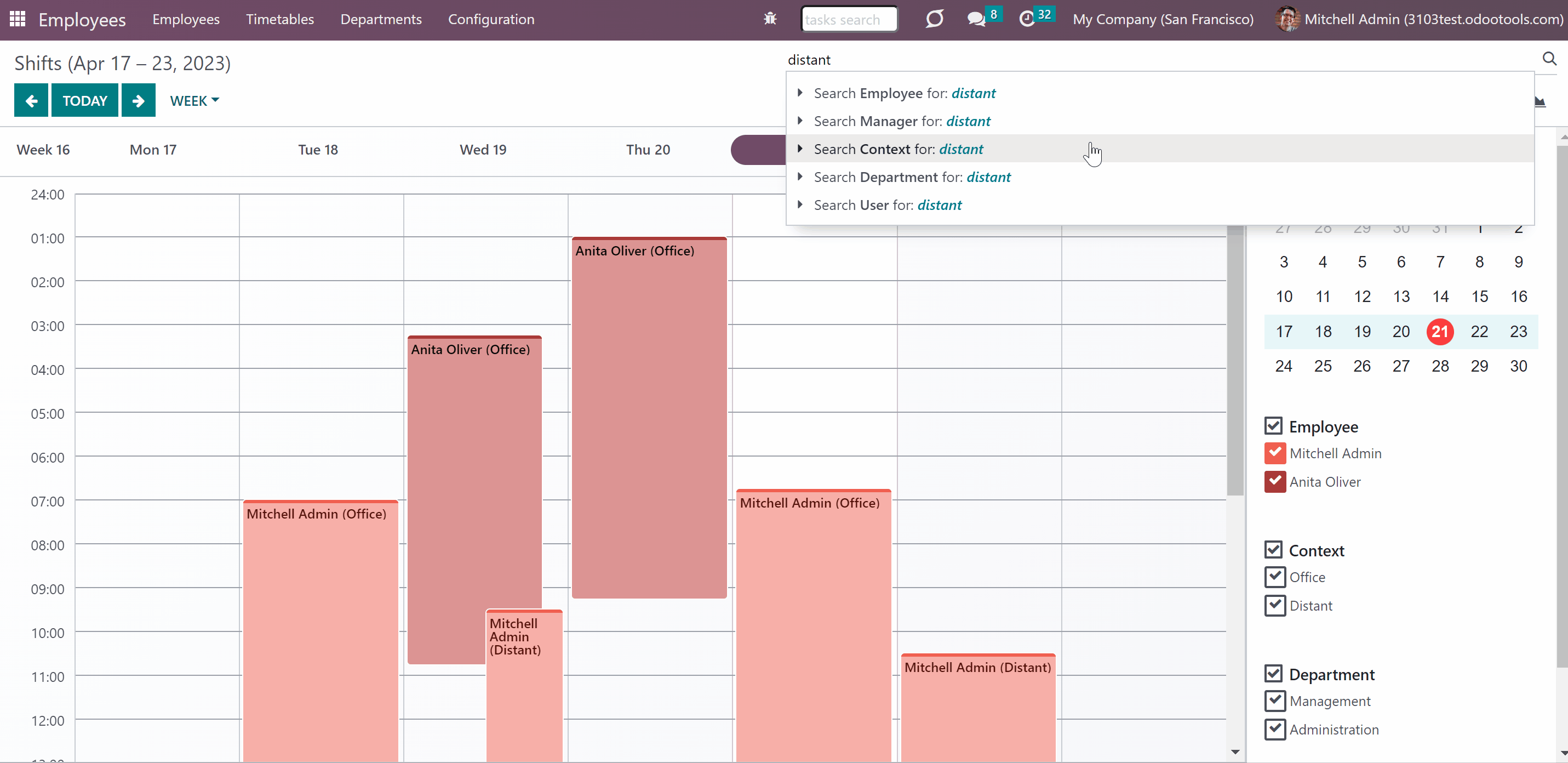Open the Configuration menu
The height and width of the screenshot is (763, 1568).
pos(490,19)
